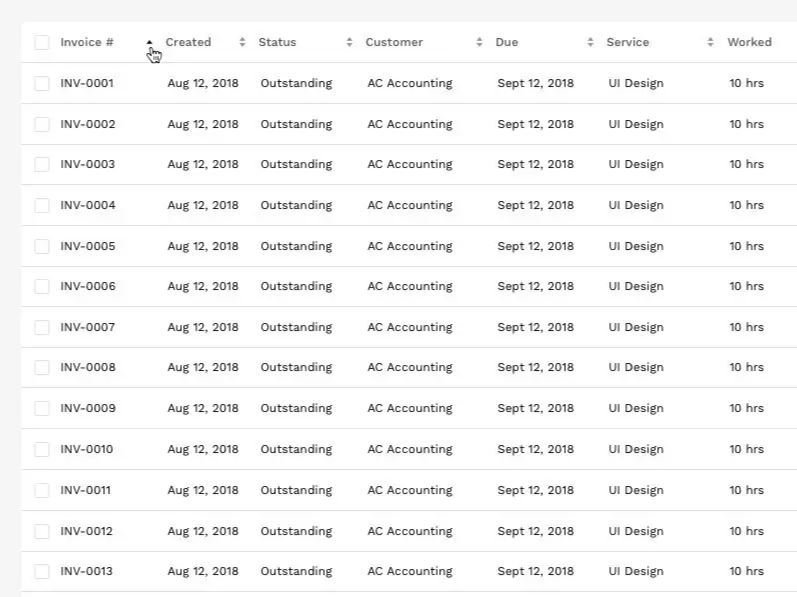Click 10 hrs worked in INV-0012 row
Viewport: 797px width, 597px height.
pyautogui.click(x=746, y=531)
